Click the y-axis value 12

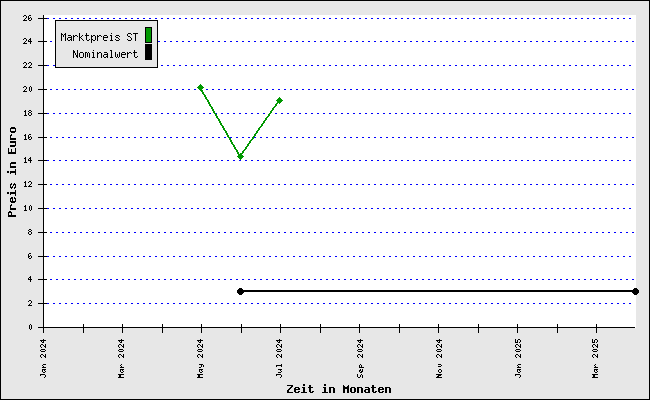[27, 184]
